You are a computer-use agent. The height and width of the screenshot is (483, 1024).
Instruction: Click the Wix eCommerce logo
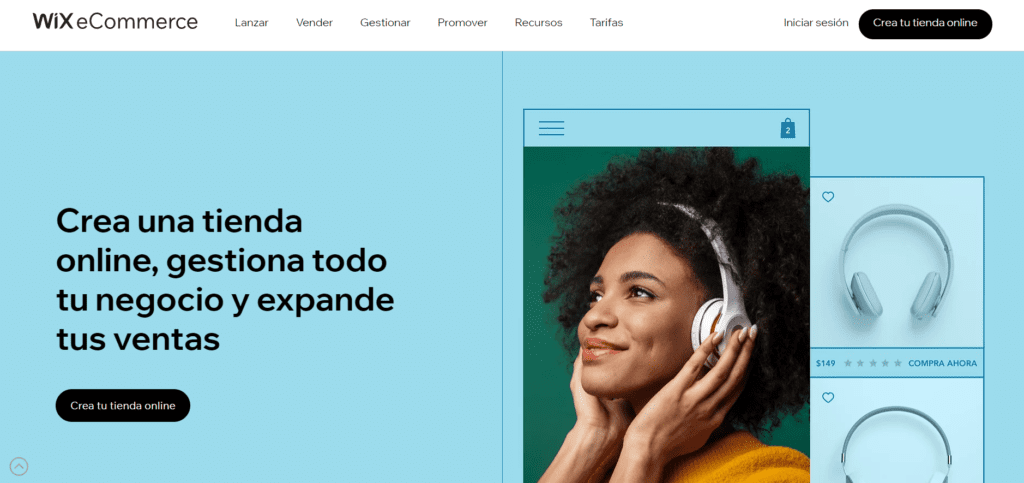tap(115, 22)
